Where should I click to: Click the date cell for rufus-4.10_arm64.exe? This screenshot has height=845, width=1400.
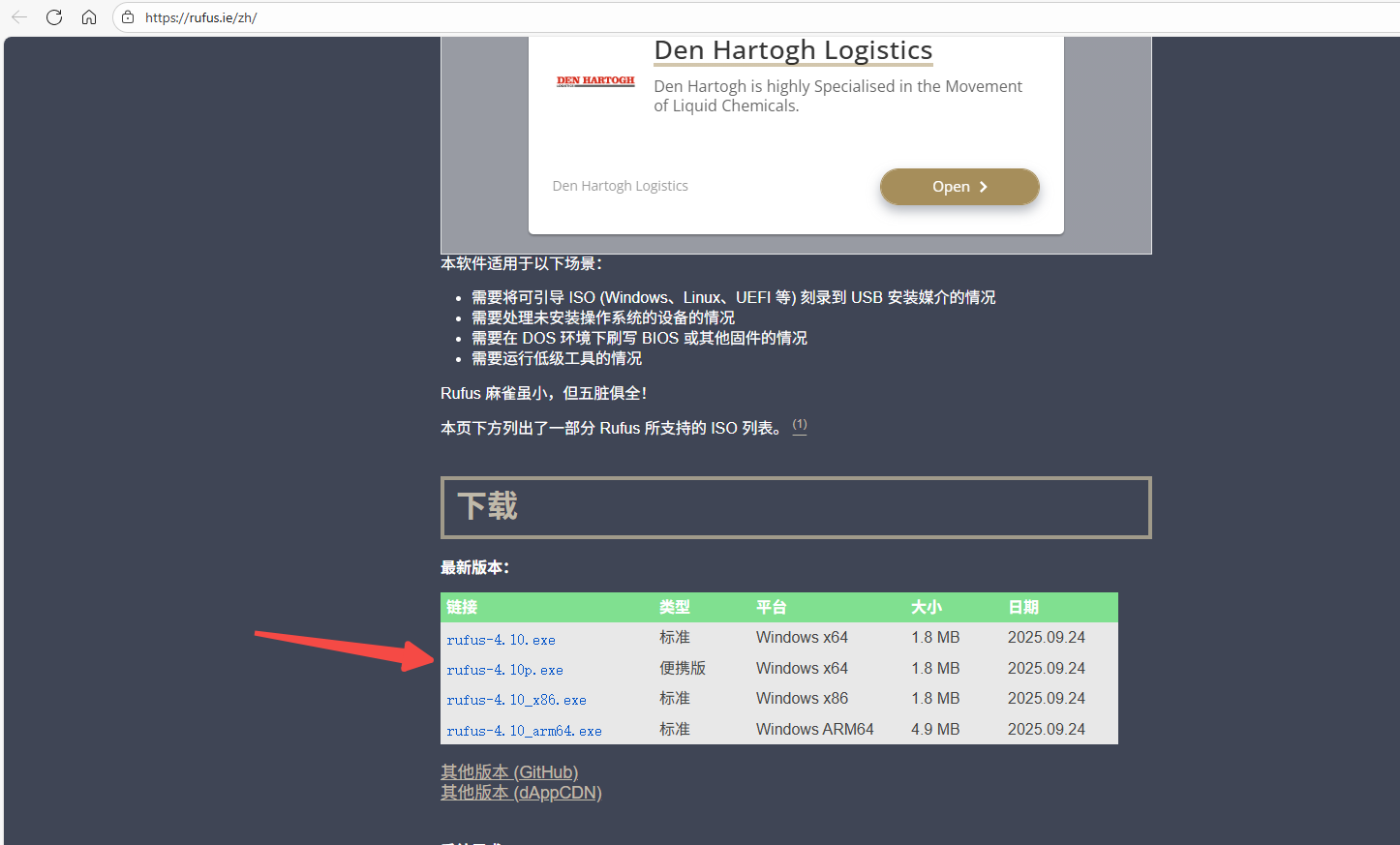coord(1047,729)
